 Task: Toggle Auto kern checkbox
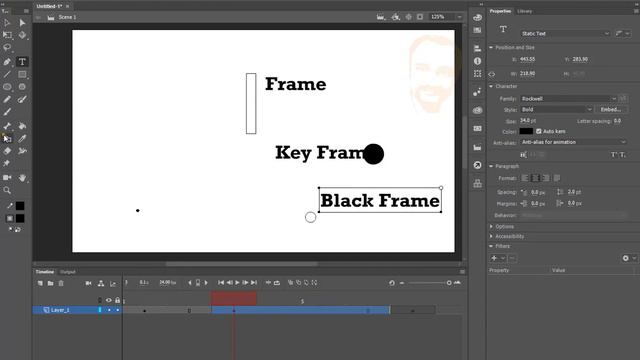click(x=539, y=131)
